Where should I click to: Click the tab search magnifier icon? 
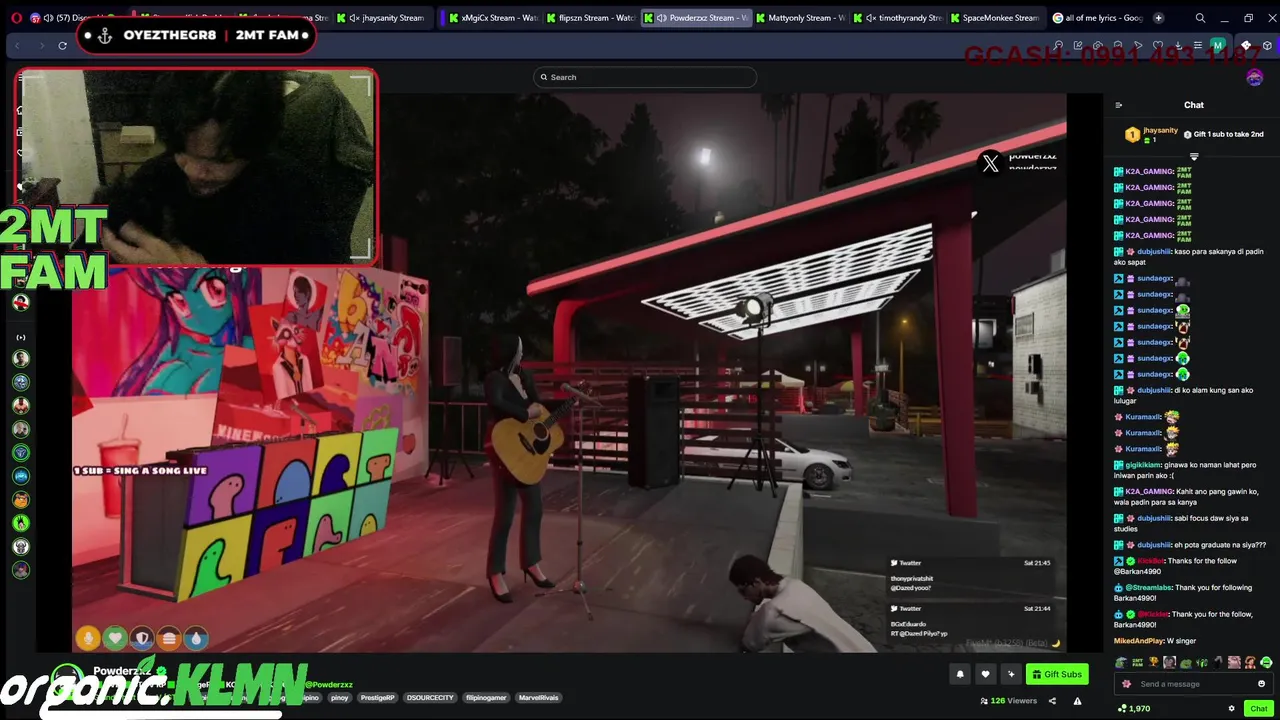[1200, 18]
